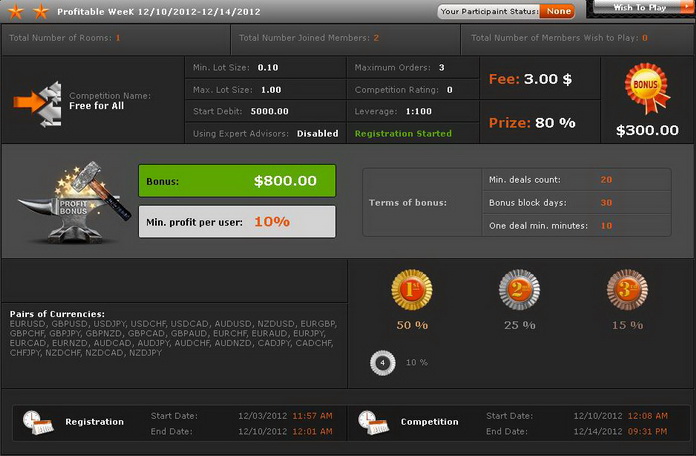Click Competition end time 09:31 PM
This screenshot has height=456, width=696.
pyautogui.click(x=647, y=431)
